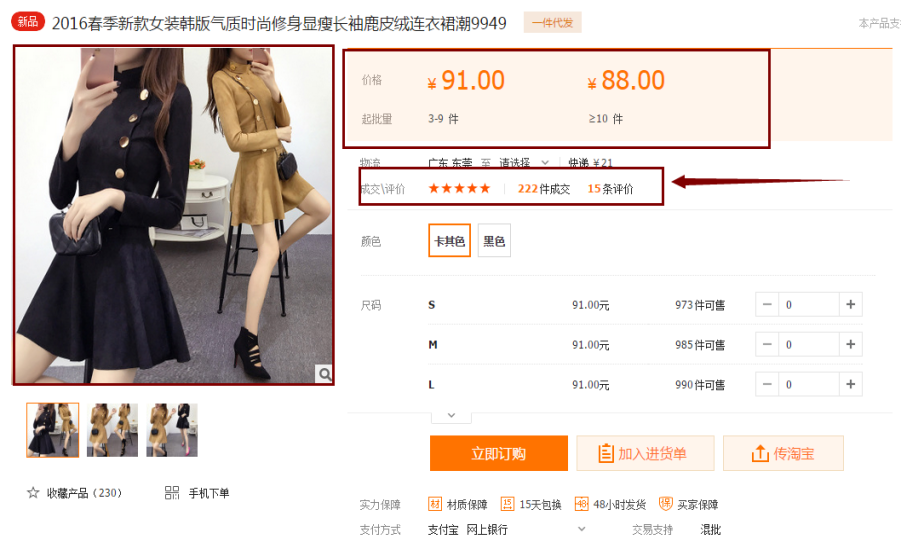Expand the 支付方式 payment methods chevron
Viewport: 901px width, 549px height.
pyautogui.click(x=582, y=529)
